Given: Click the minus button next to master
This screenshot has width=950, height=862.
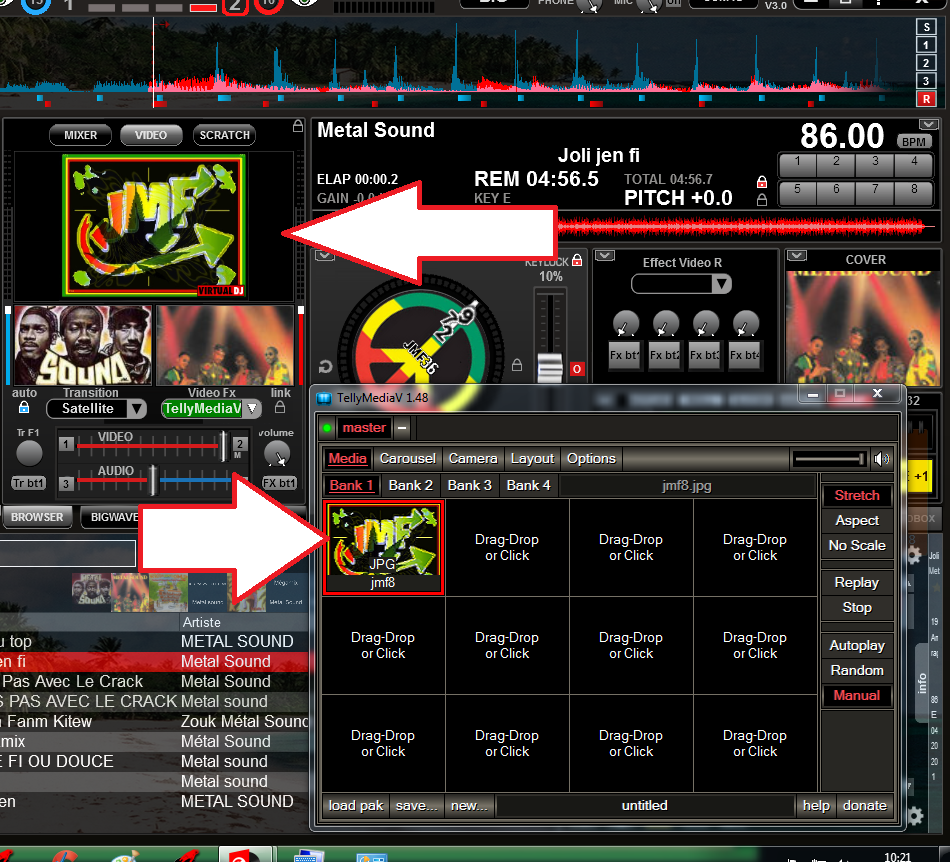Looking at the screenshot, I should (401, 428).
